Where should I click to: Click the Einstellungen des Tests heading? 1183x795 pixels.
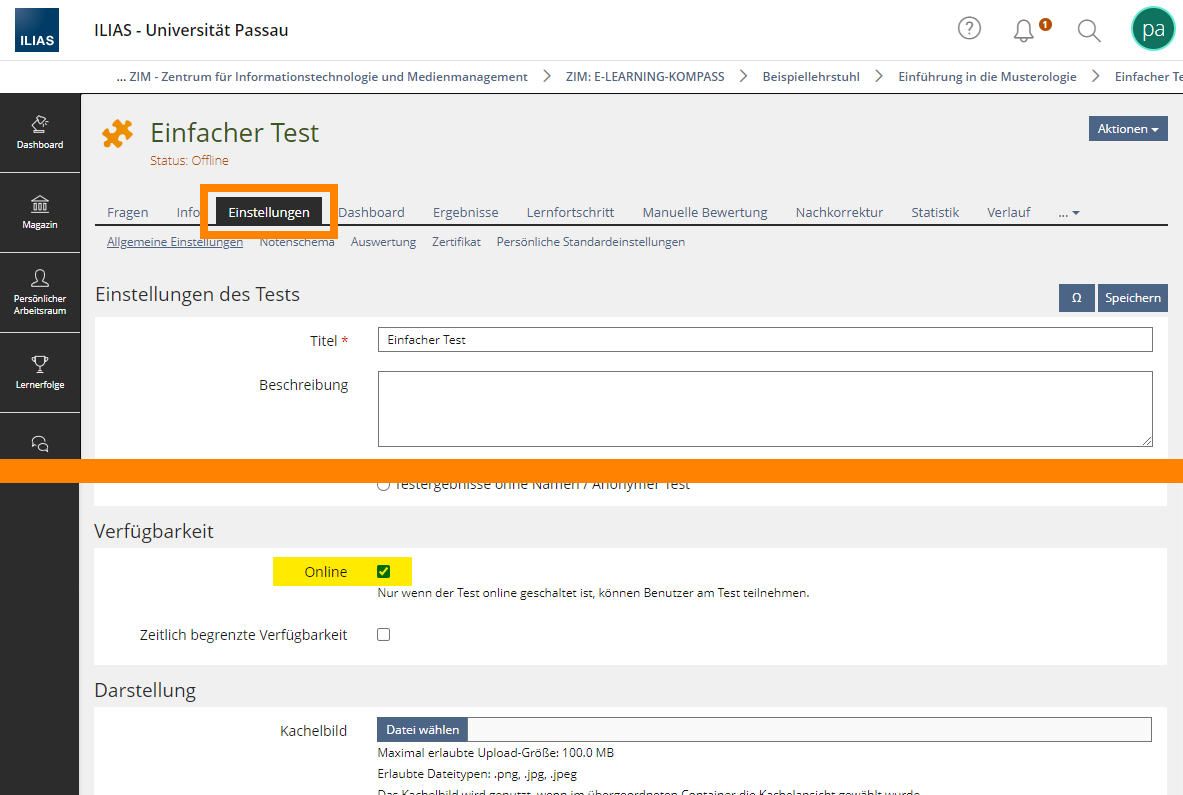pyautogui.click(x=198, y=294)
